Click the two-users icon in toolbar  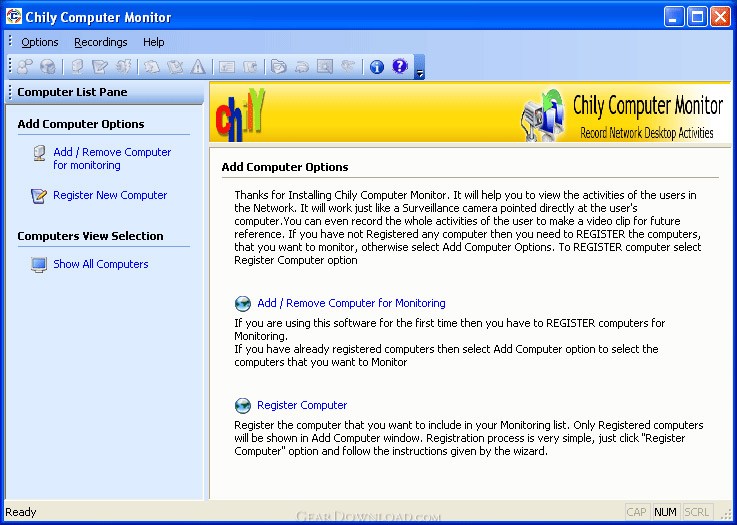pos(24,67)
